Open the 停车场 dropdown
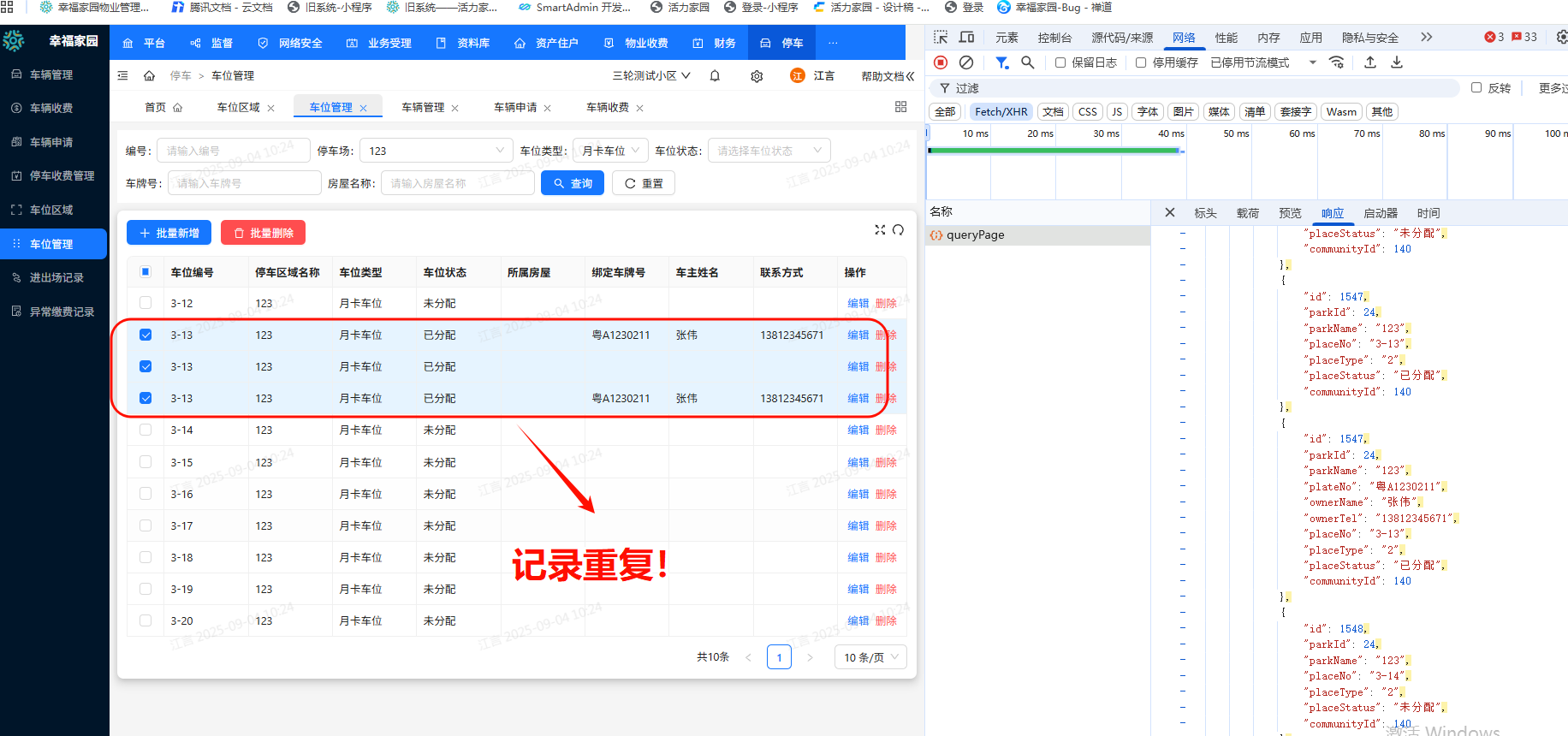 click(437, 151)
